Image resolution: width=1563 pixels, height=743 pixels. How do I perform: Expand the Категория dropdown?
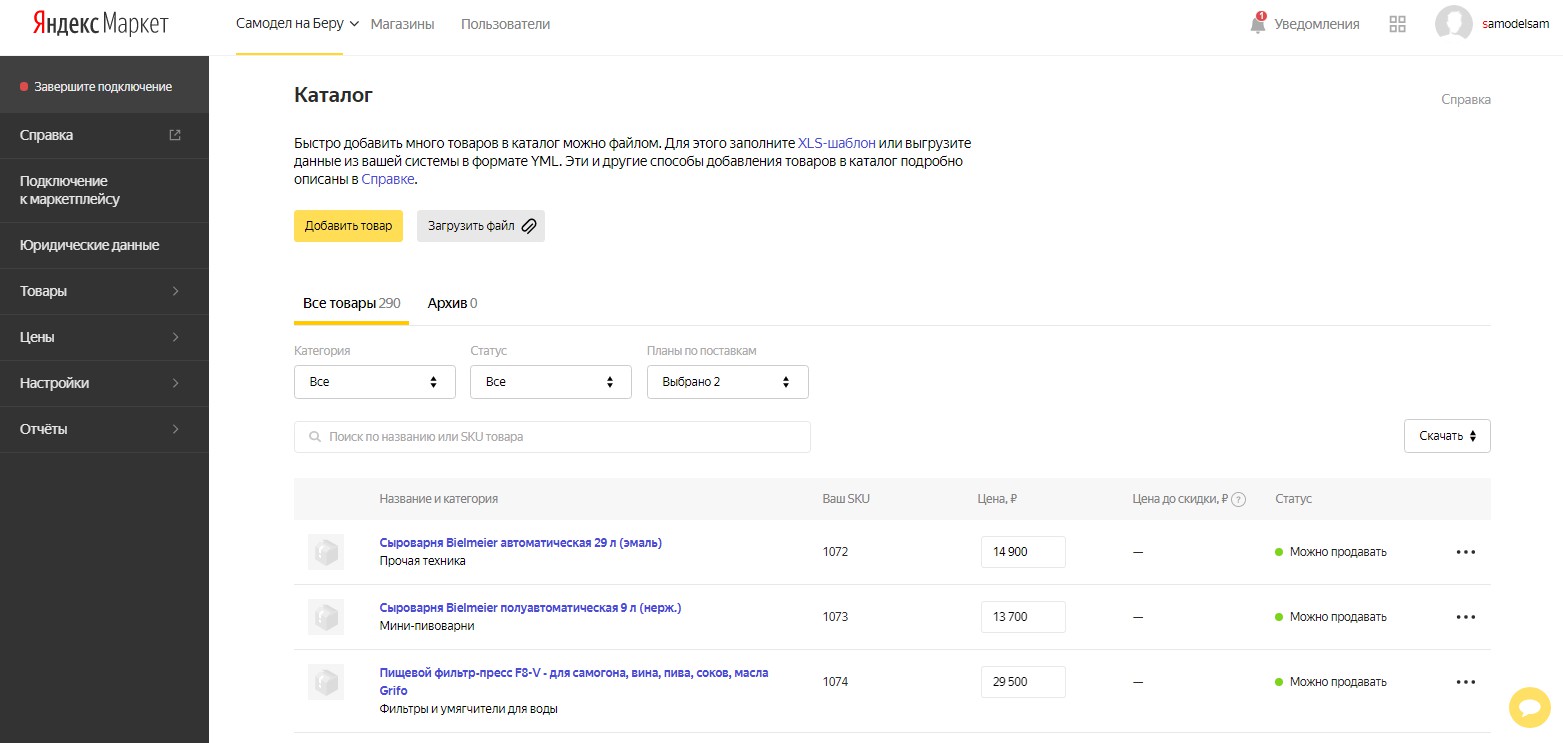(375, 382)
